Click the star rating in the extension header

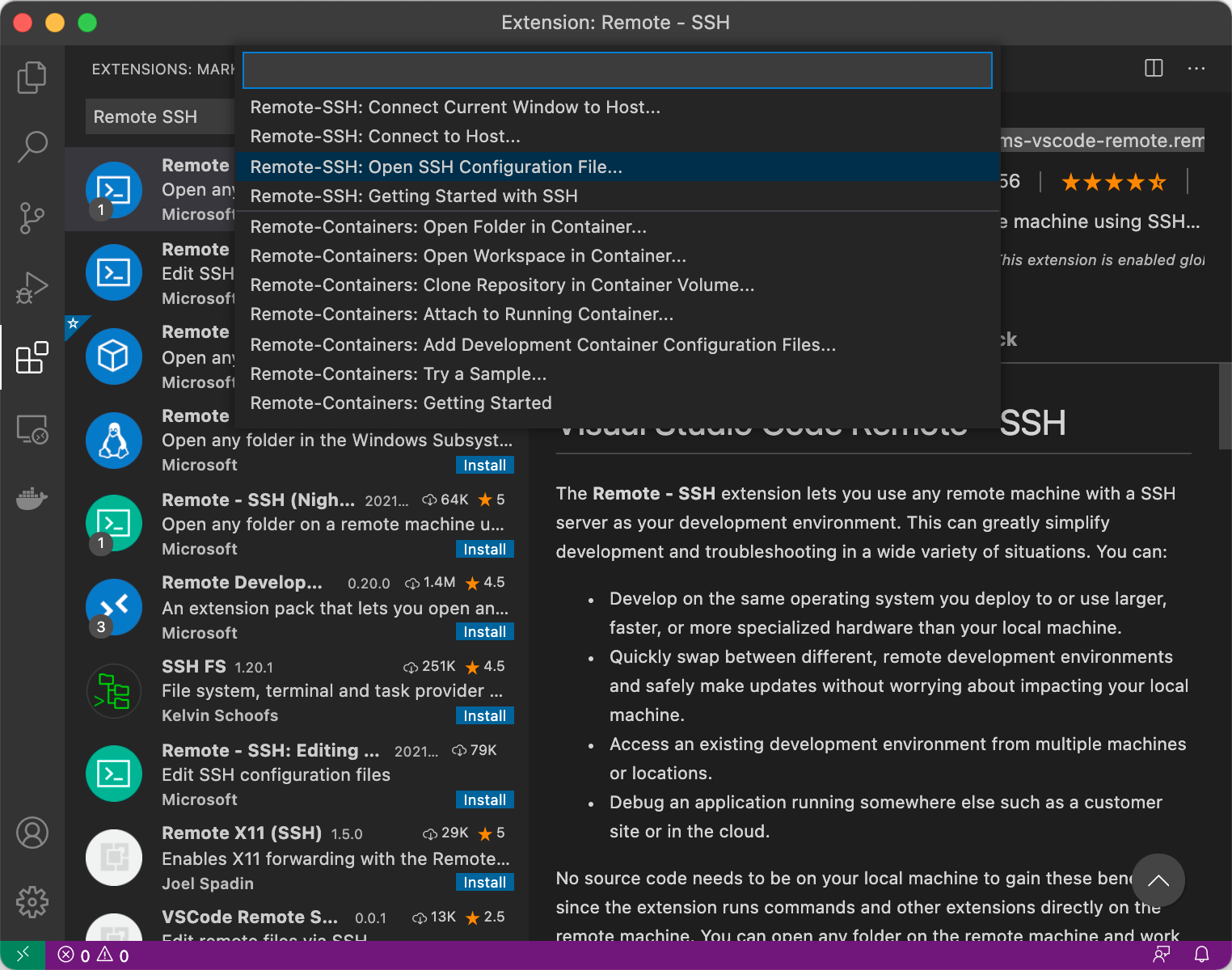1113,182
